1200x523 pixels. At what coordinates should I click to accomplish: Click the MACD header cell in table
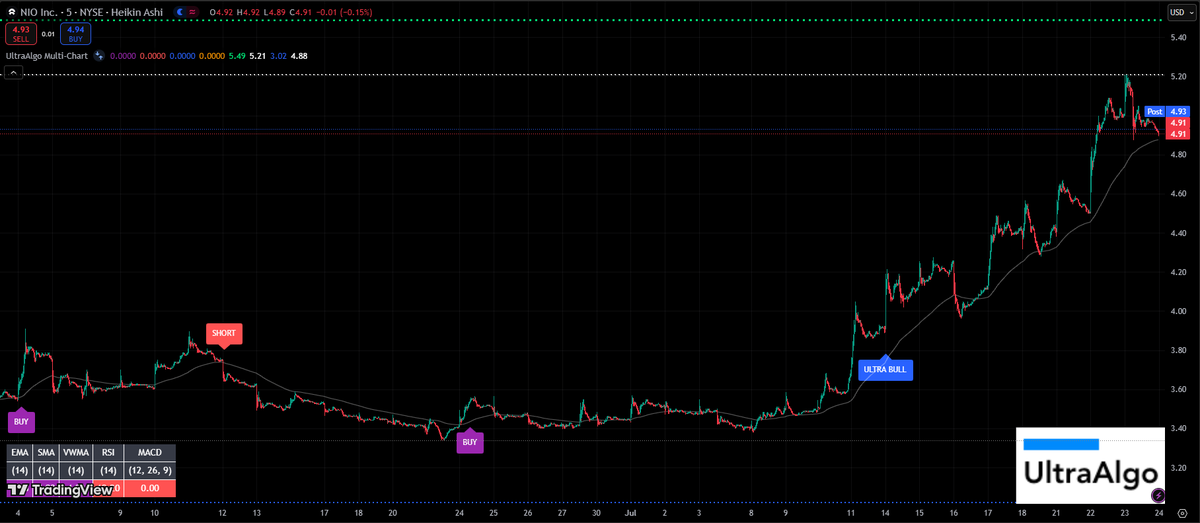pyautogui.click(x=149, y=452)
